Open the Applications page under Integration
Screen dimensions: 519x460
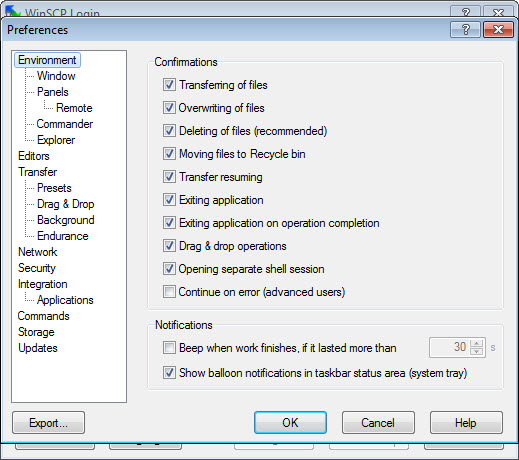coord(65,300)
